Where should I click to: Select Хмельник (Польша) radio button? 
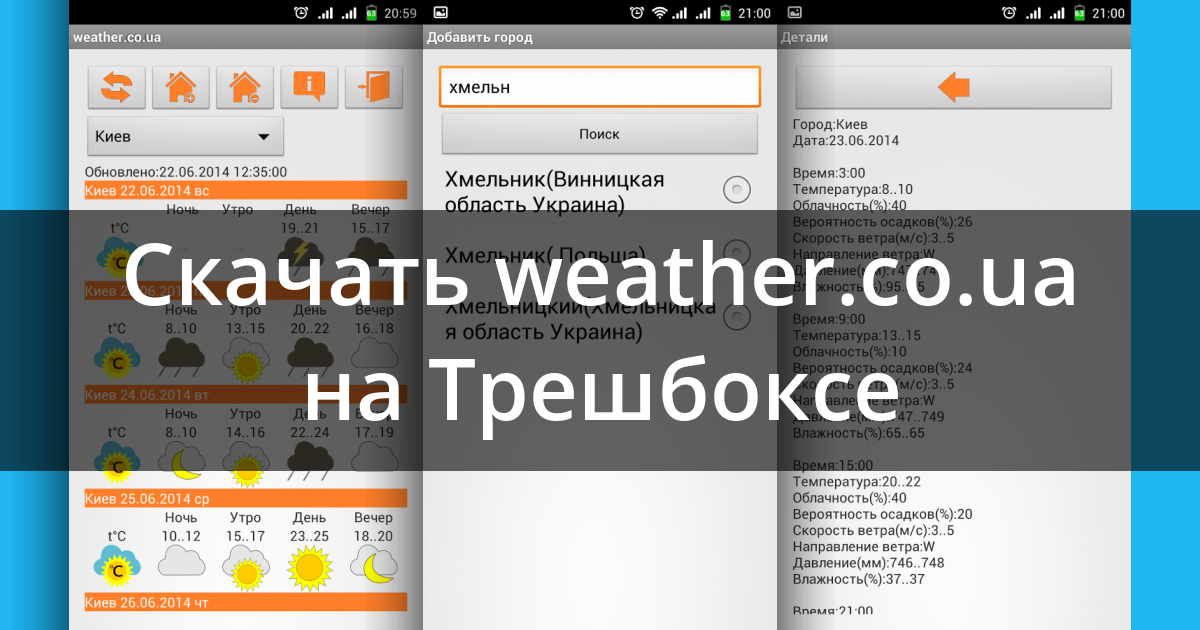tap(737, 252)
